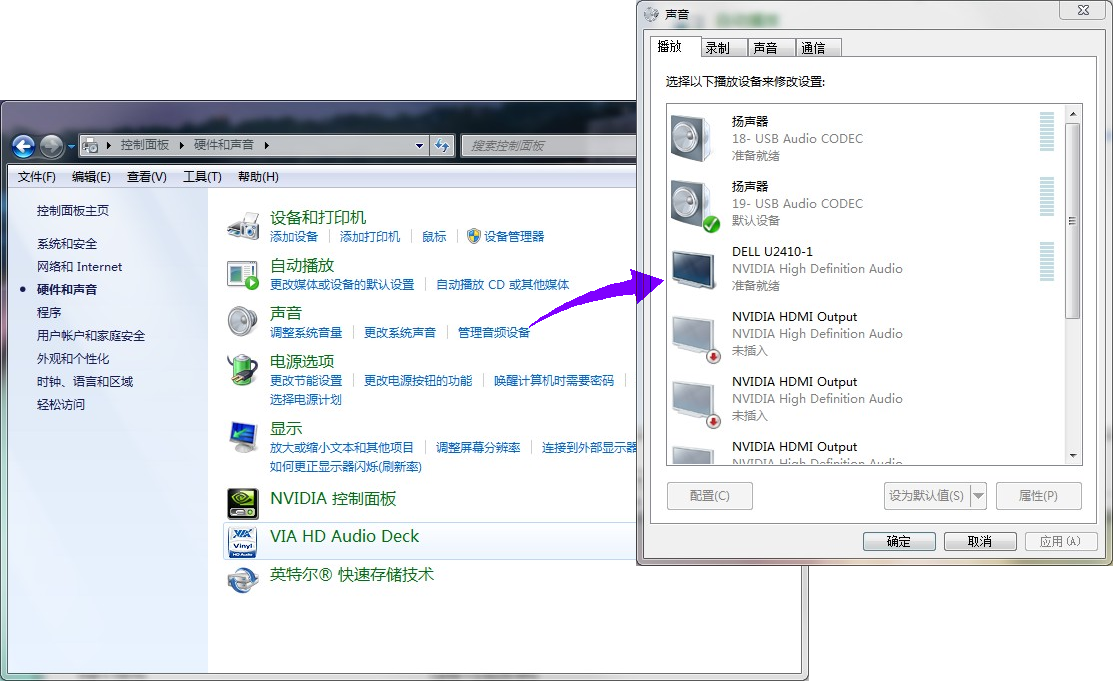Open the 添加打印机 link
The image size is (1113, 681).
tap(370, 236)
